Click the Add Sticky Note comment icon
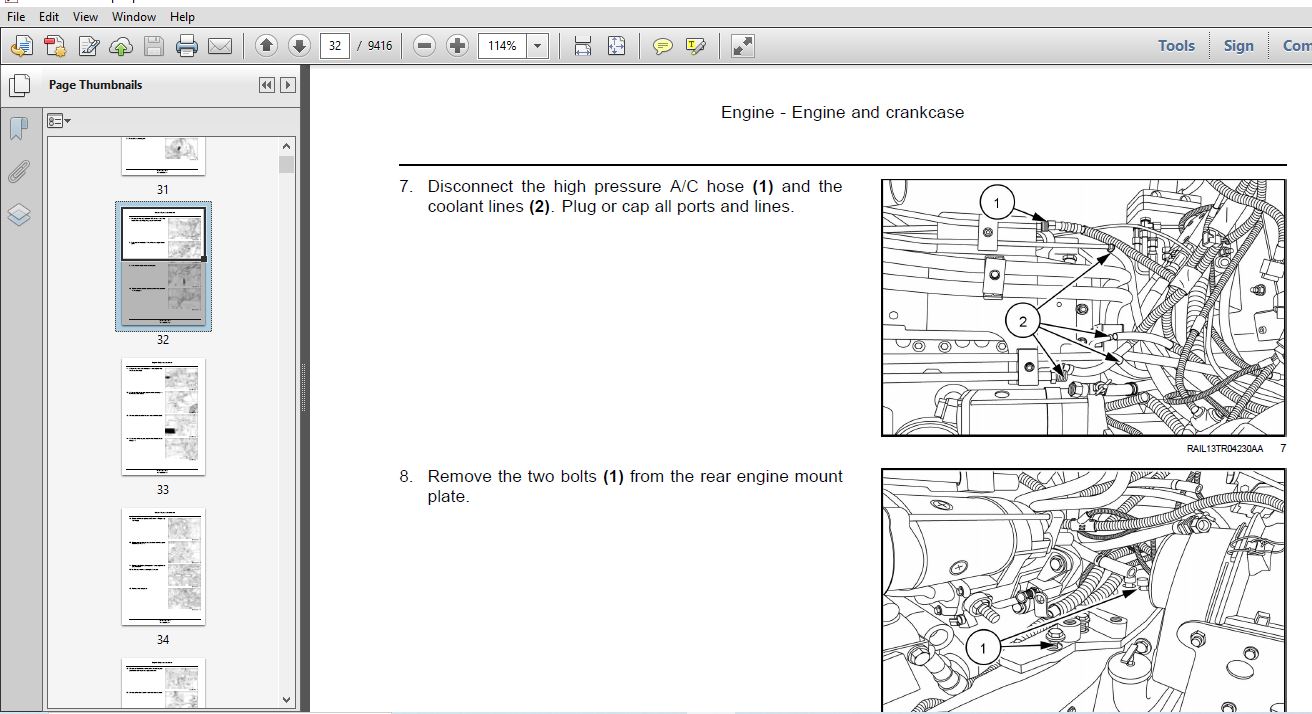 tap(662, 45)
